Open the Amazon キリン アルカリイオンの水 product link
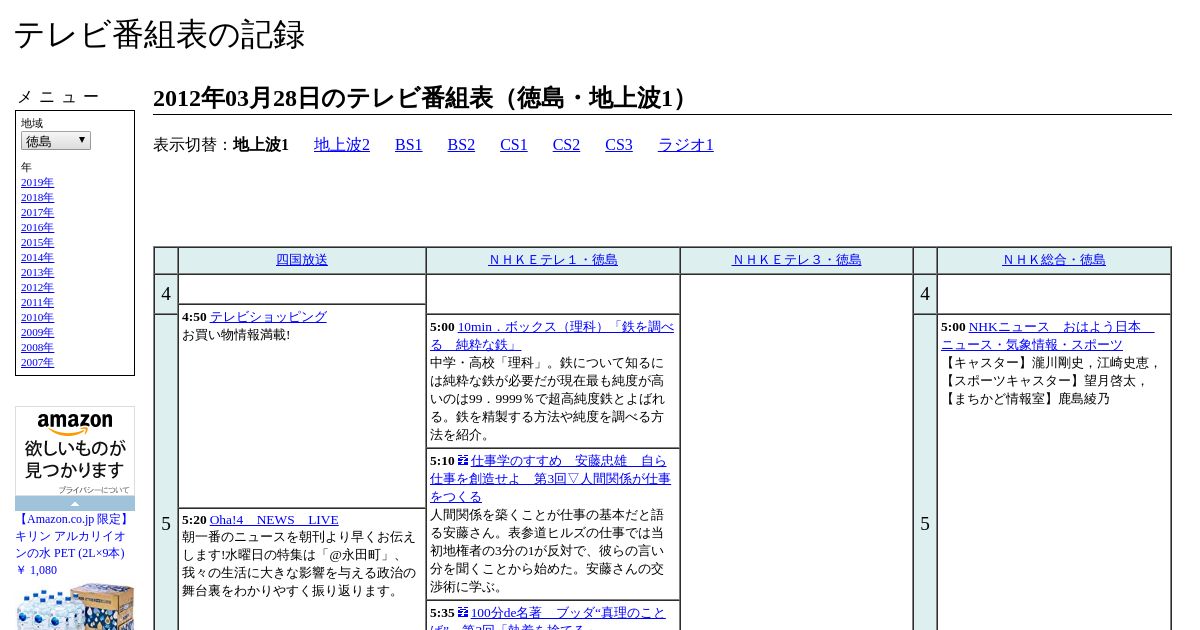The width and height of the screenshot is (1200, 630). pos(72,536)
